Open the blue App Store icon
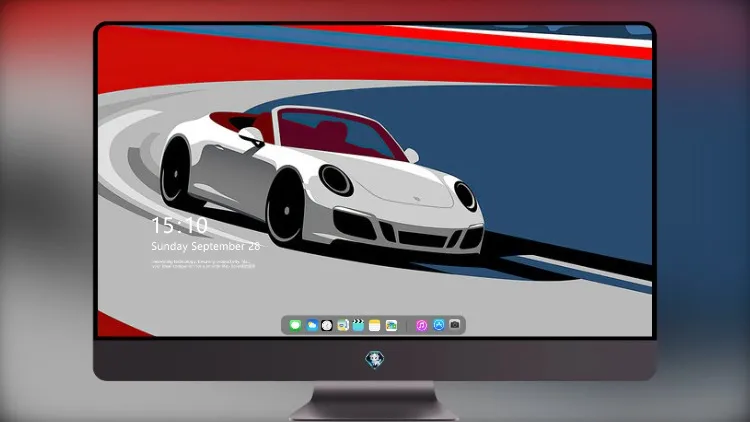Image resolution: width=750 pixels, height=422 pixels. coord(439,325)
